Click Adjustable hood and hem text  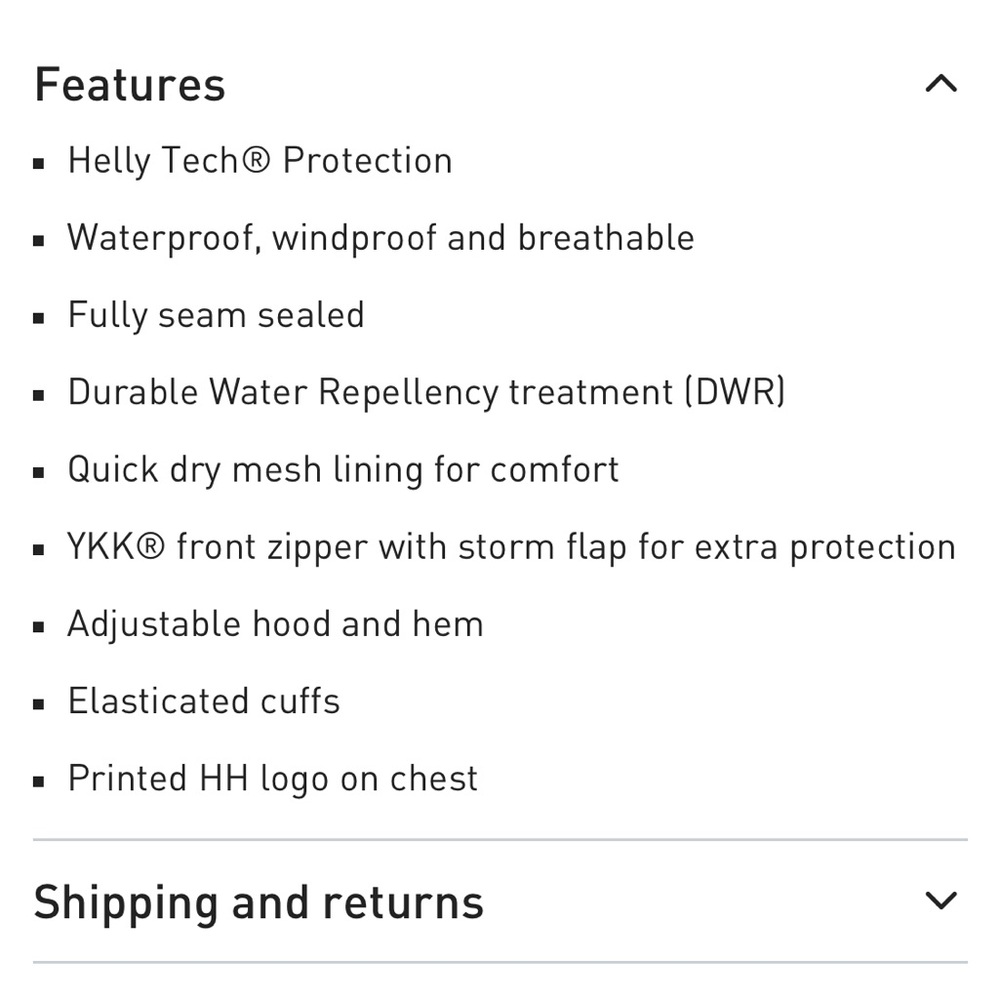click(275, 624)
